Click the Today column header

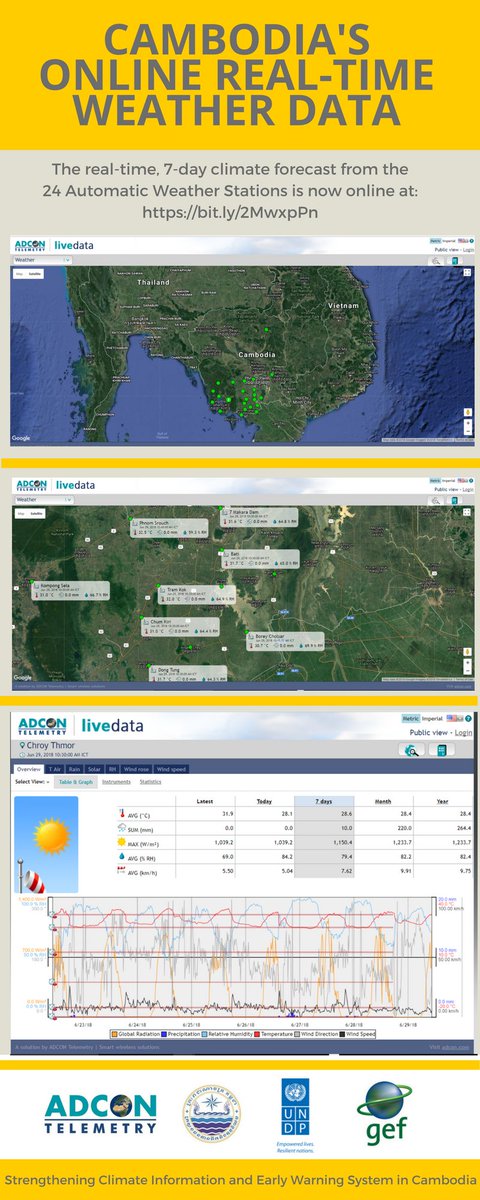264,801
